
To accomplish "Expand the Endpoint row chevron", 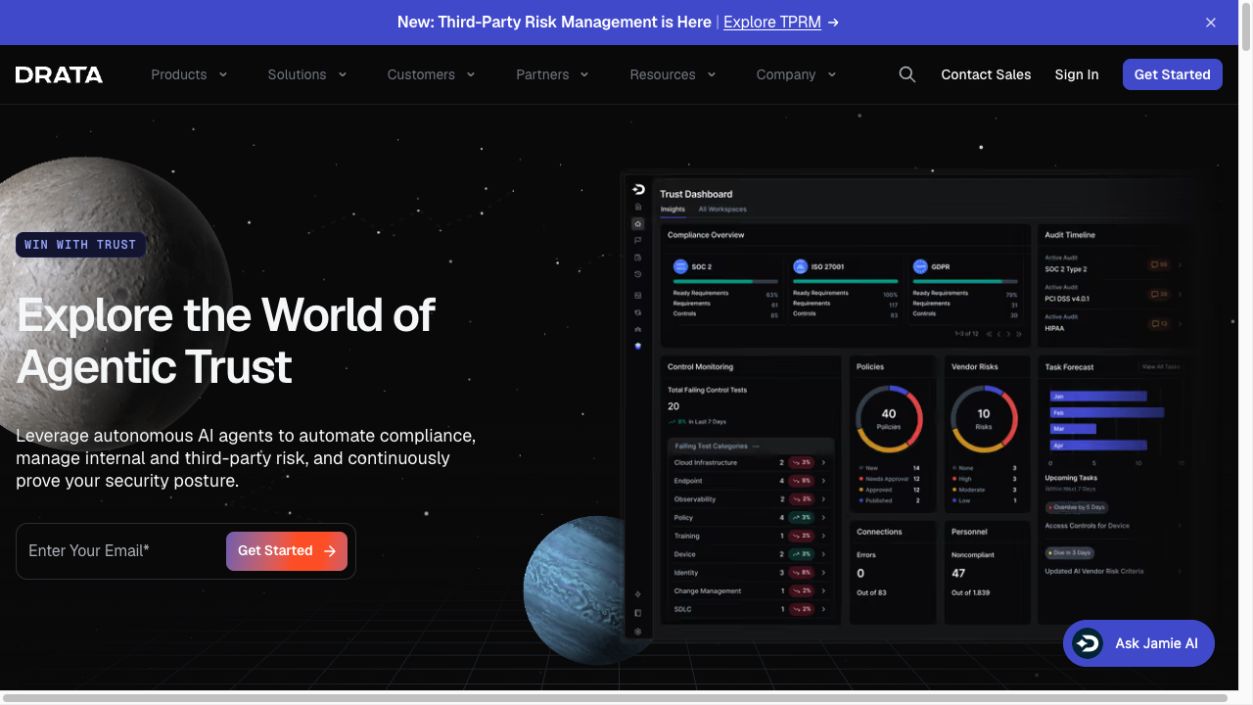I will pos(824,481).
